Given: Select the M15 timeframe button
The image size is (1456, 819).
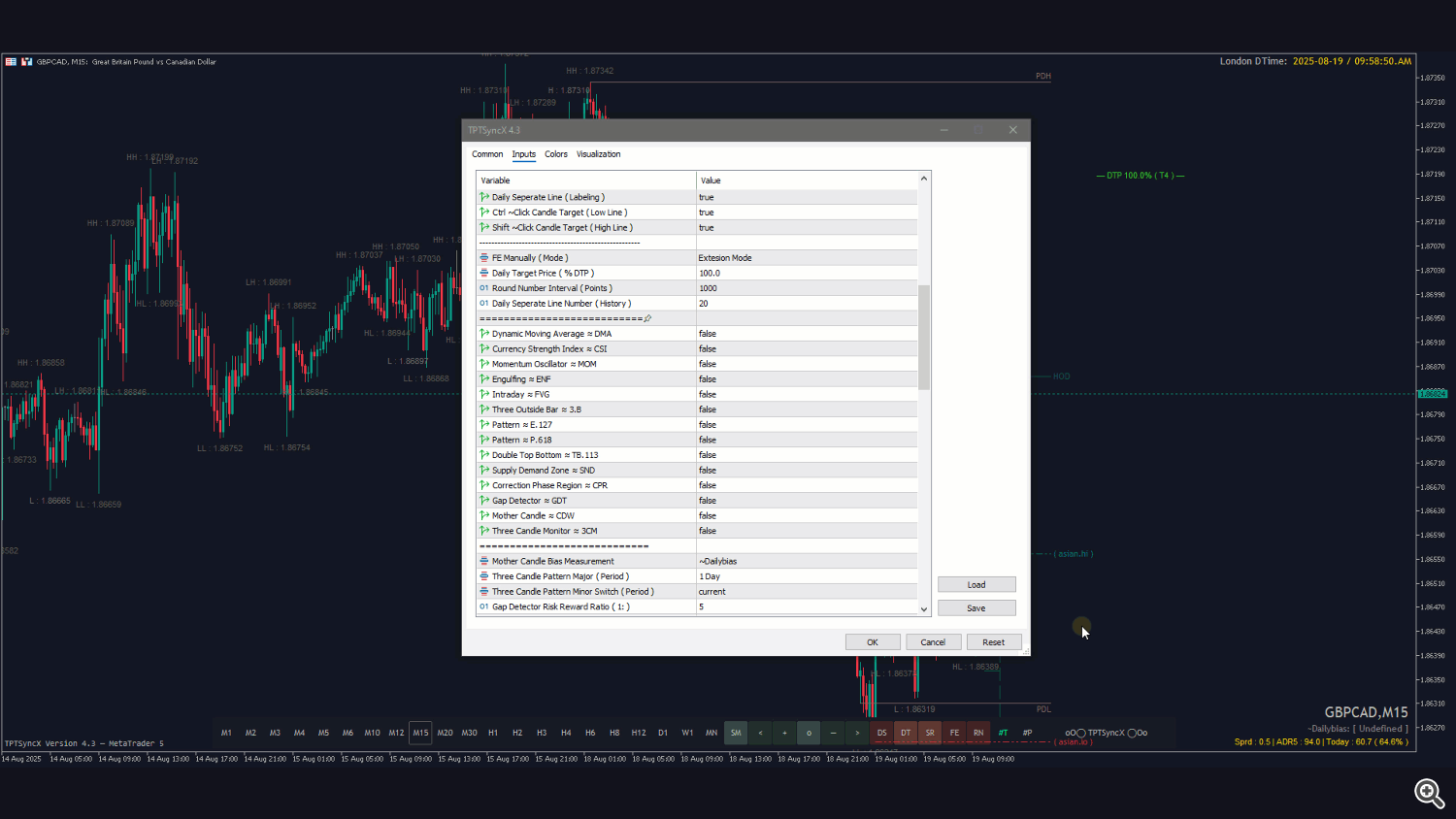Looking at the screenshot, I should (x=420, y=733).
